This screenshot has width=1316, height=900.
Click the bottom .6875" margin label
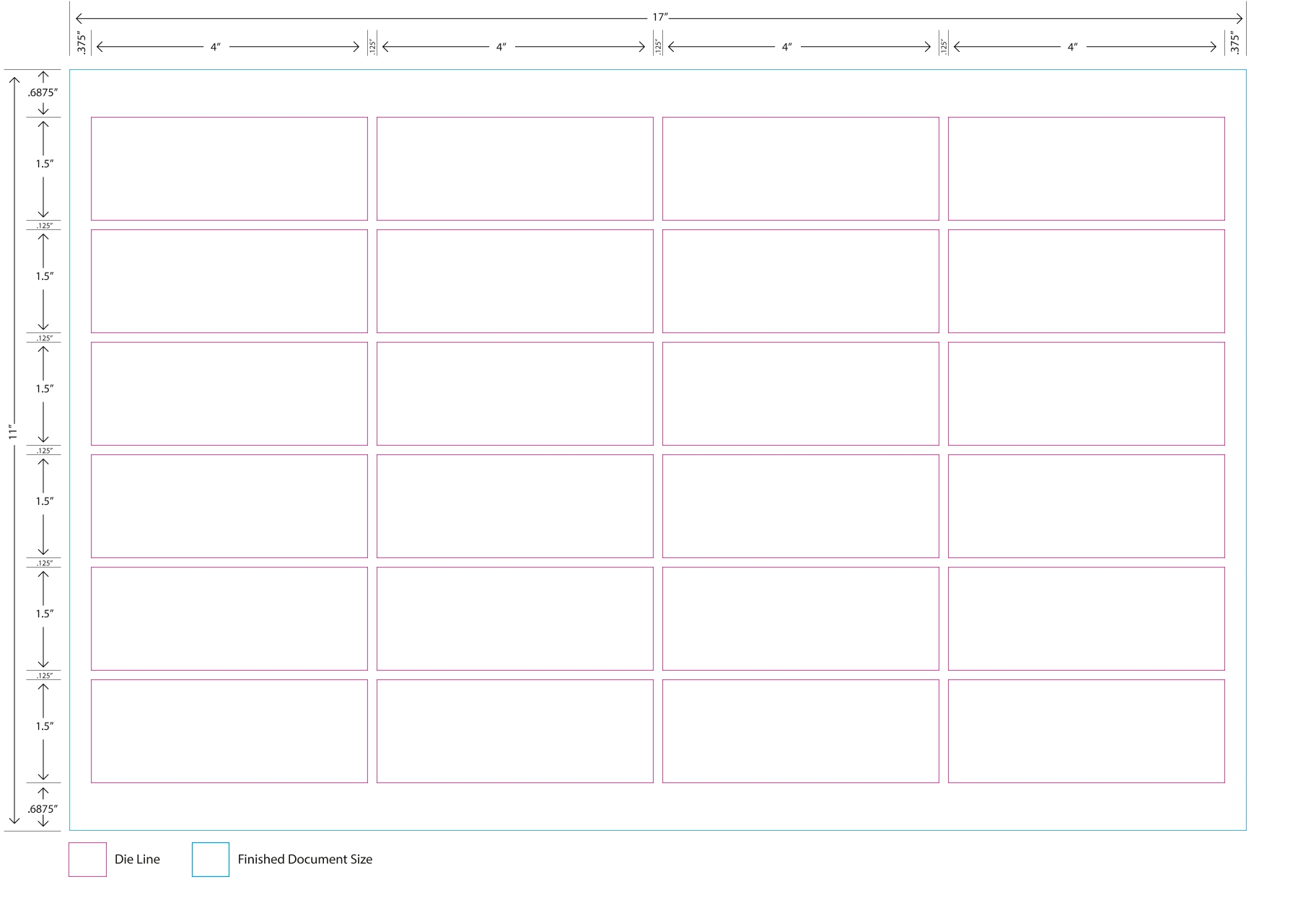click(x=43, y=809)
